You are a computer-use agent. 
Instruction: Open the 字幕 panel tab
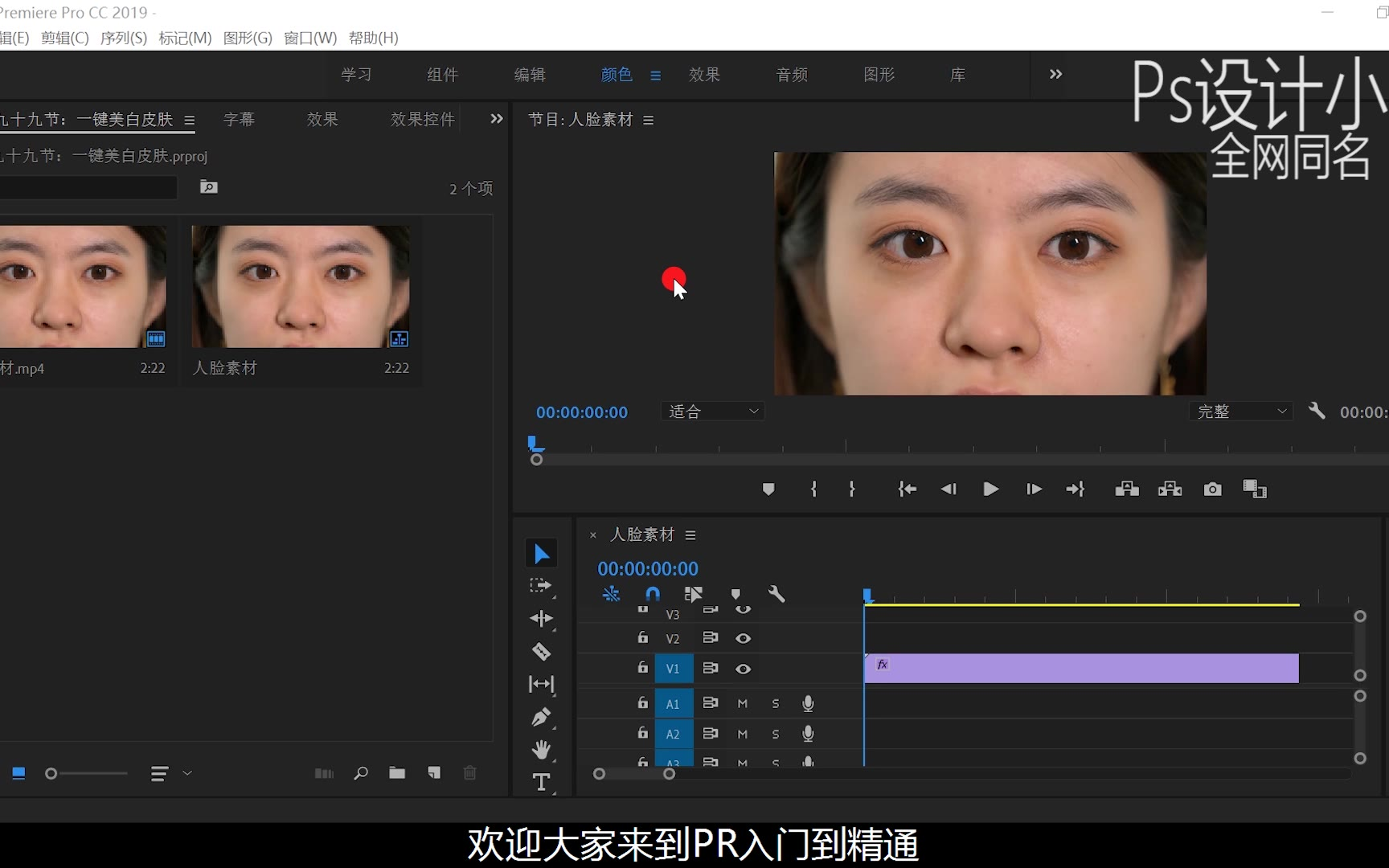point(239,119)
